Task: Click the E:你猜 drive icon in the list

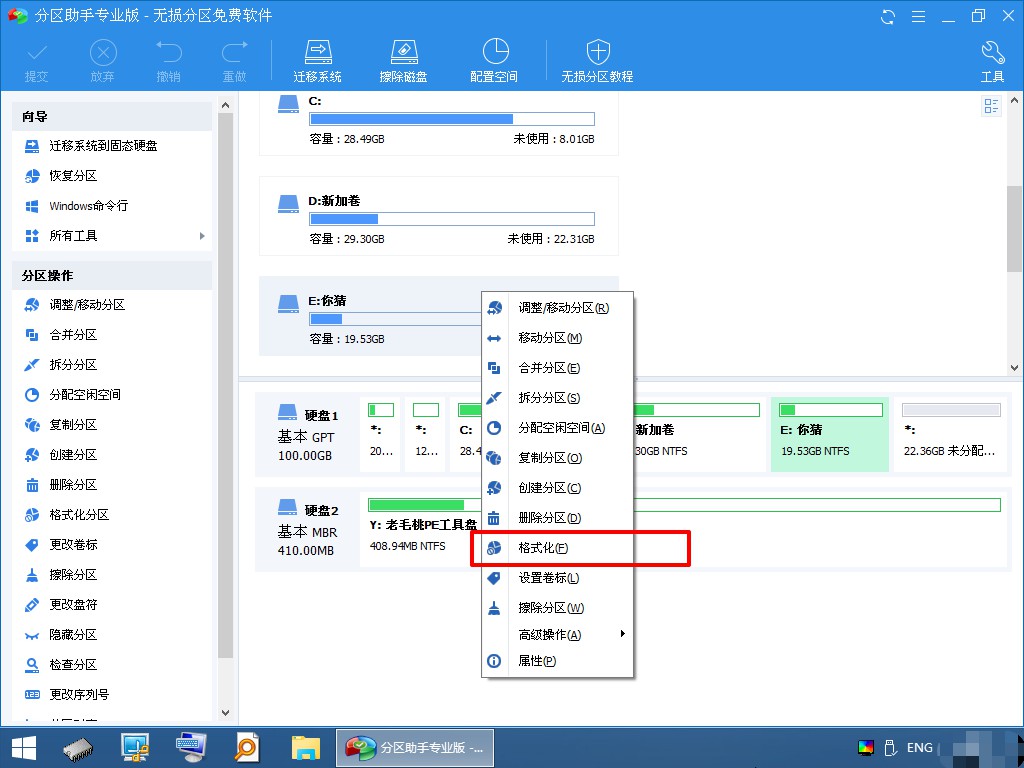Action: (x=288, y=303)
